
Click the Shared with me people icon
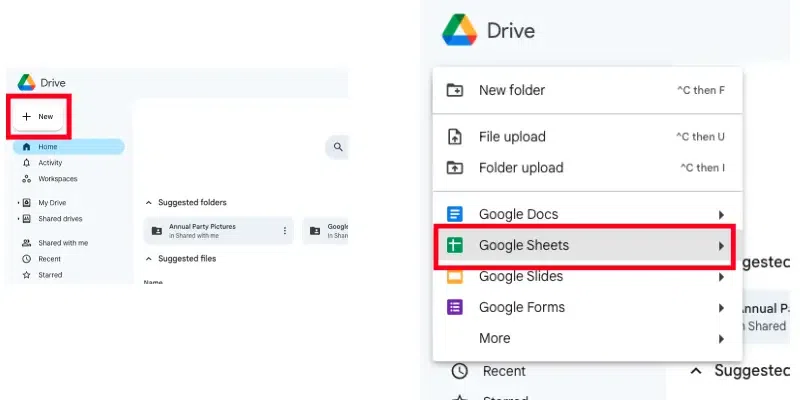point(27,243)
